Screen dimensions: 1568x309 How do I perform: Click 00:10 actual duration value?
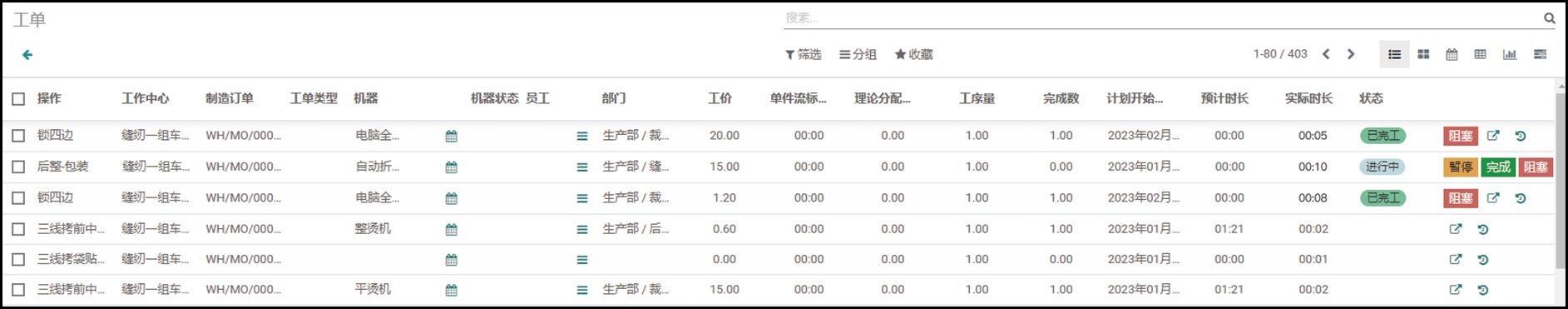(1313, 167)
